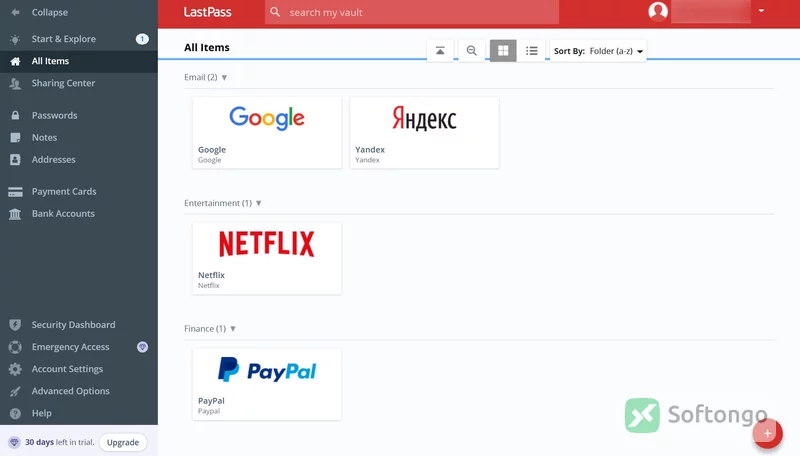Click the Bank Accounts building icon
The image size is (800, 456).
pyautogui.click(x=15, y=214)
